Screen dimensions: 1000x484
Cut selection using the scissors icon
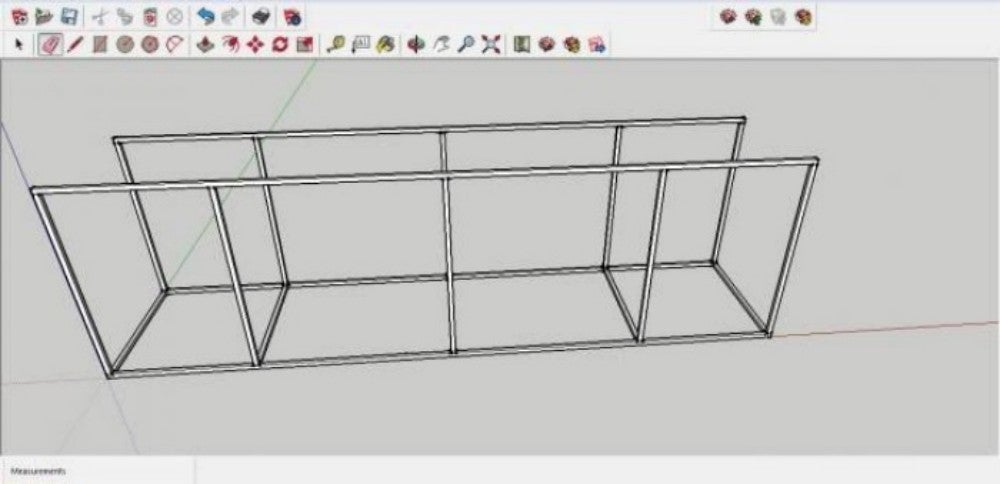(x=100, y=17)
